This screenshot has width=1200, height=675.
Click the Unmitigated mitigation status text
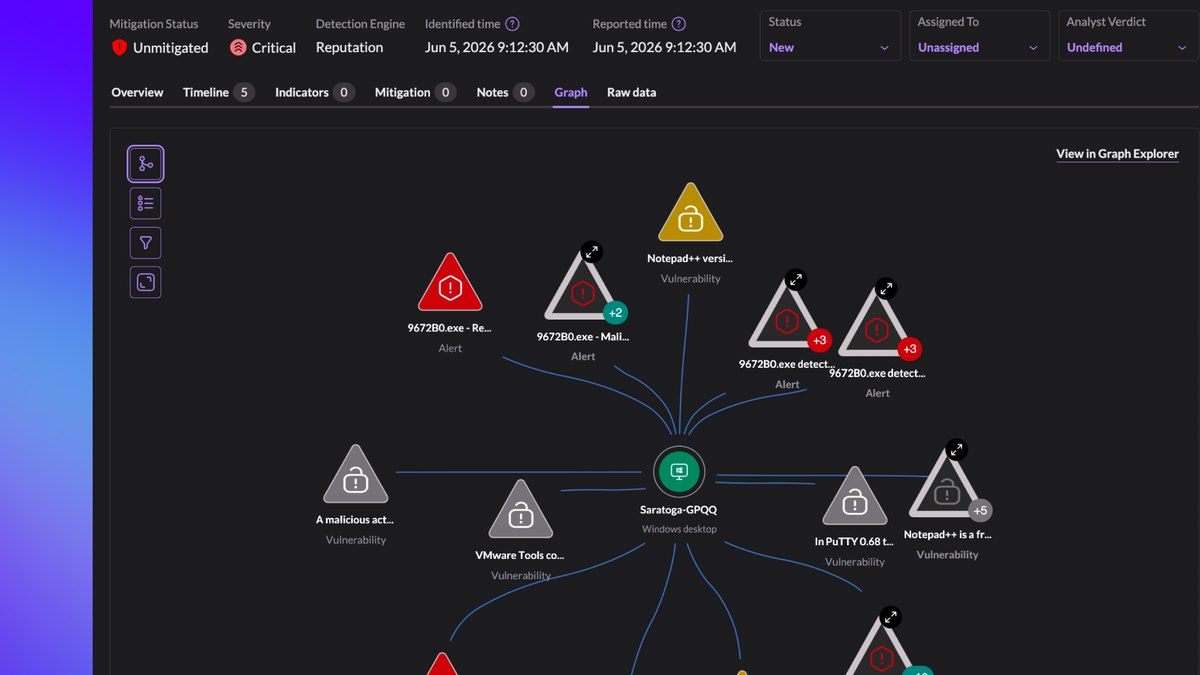pos(171,47)
